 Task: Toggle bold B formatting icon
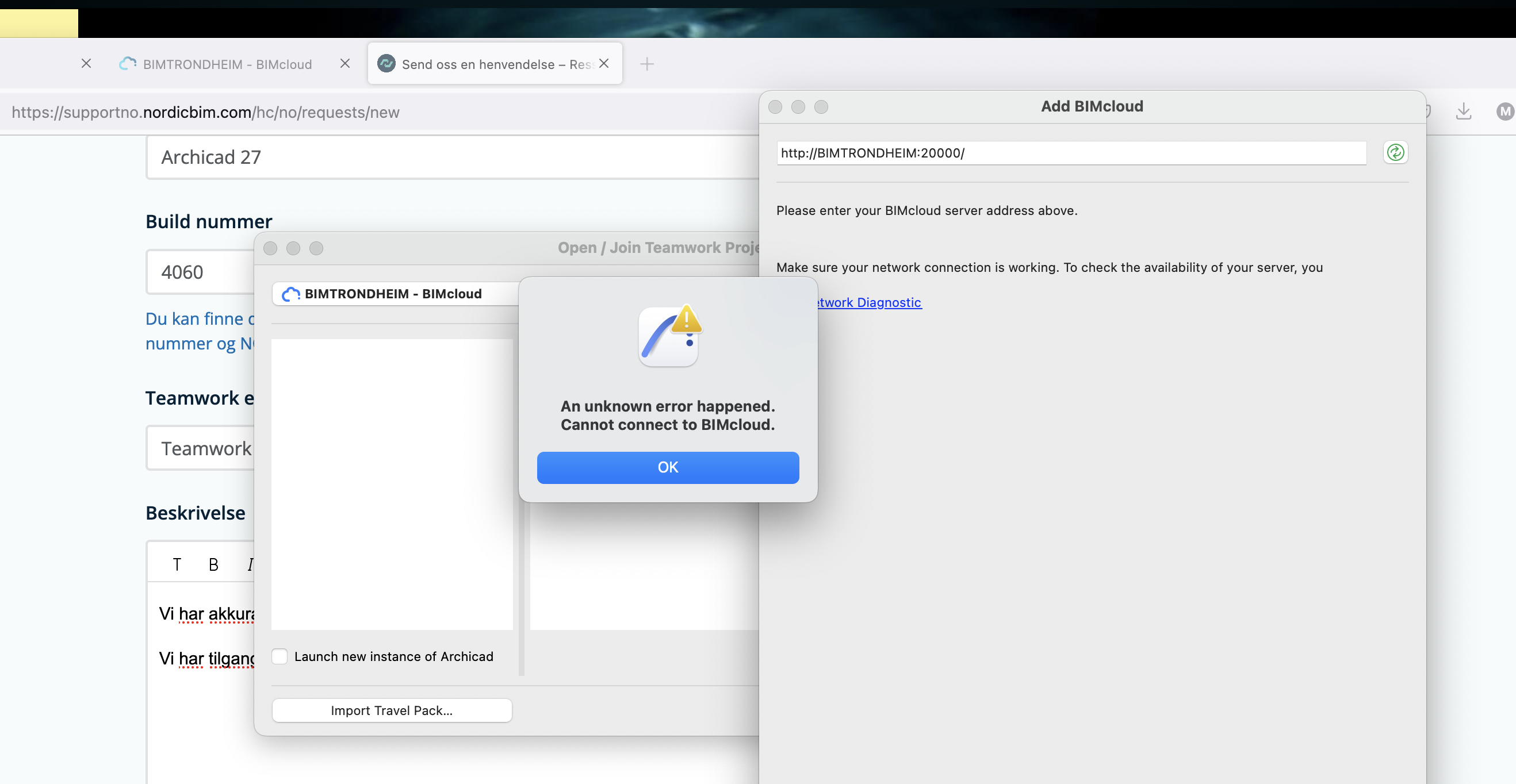coord(213,564)
